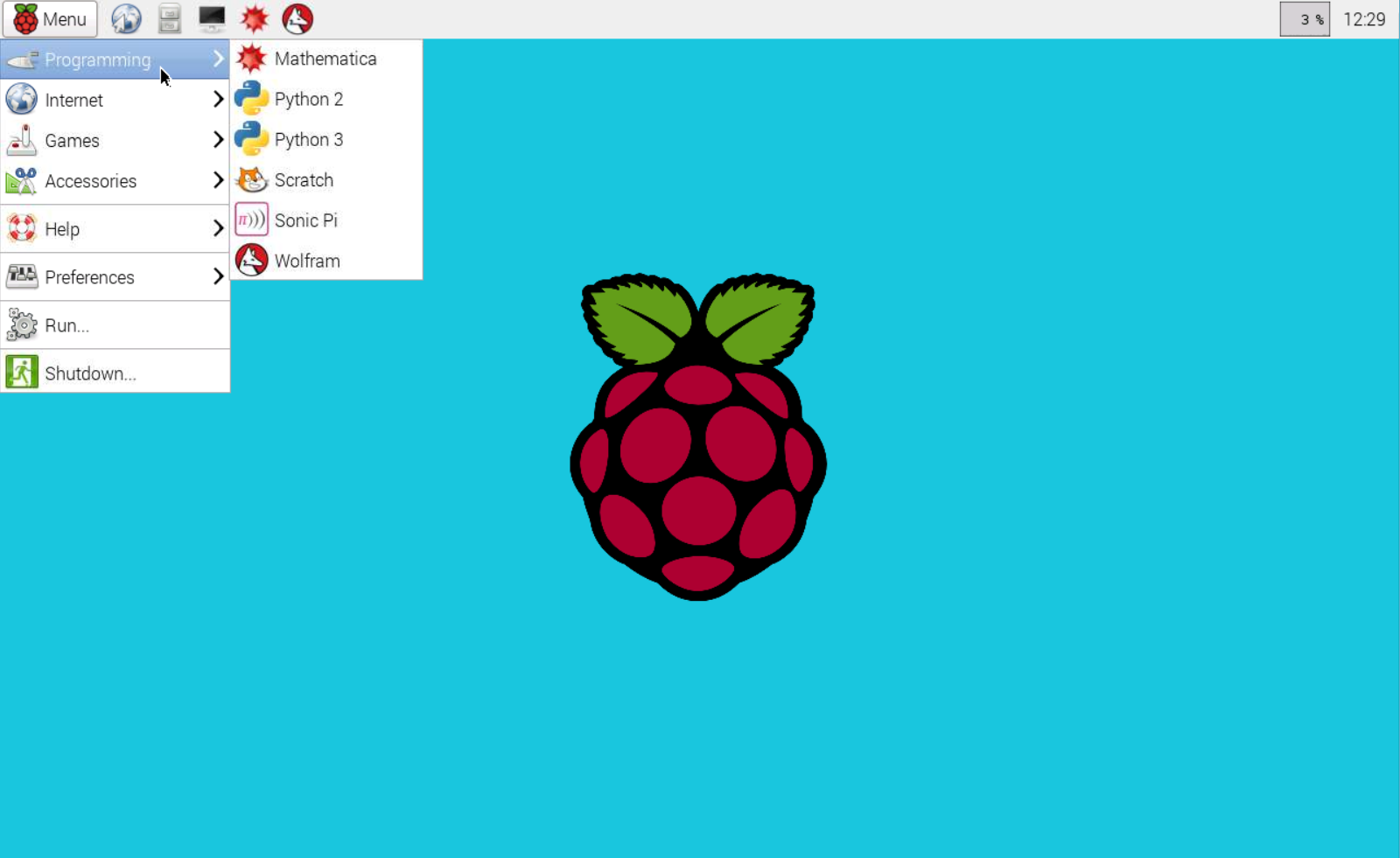Choose Run... from the main menu
Screen dimensions: 1400x858
pyautogui.click(x=115, y=325)
